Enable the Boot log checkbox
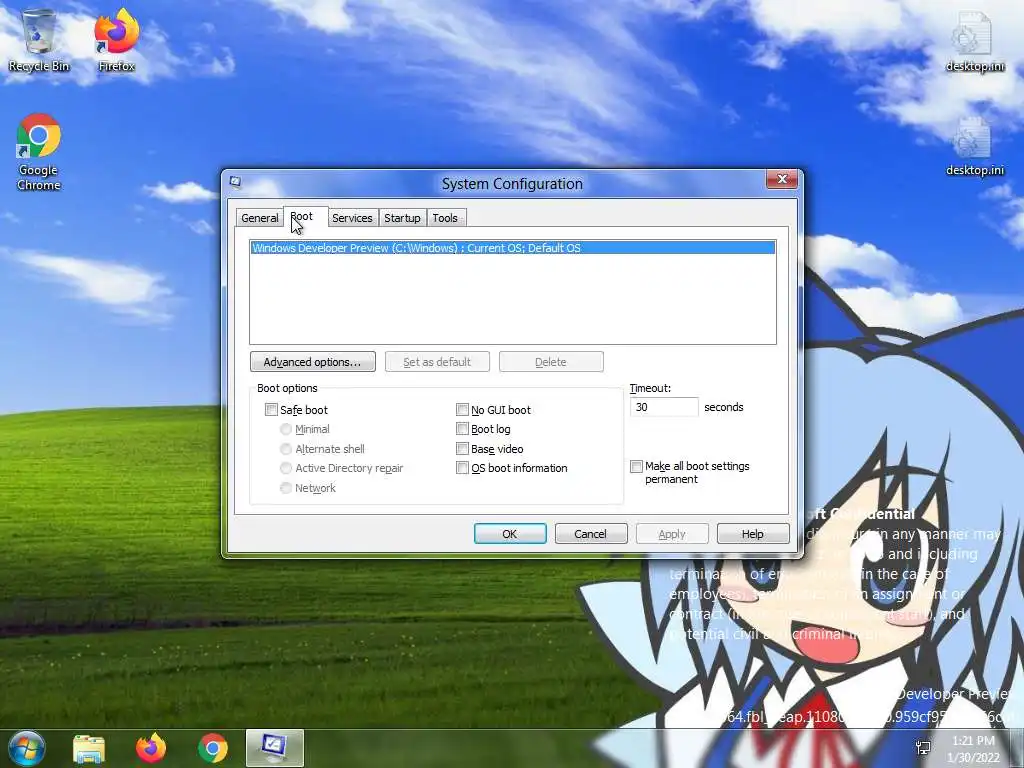 point(462,429)
